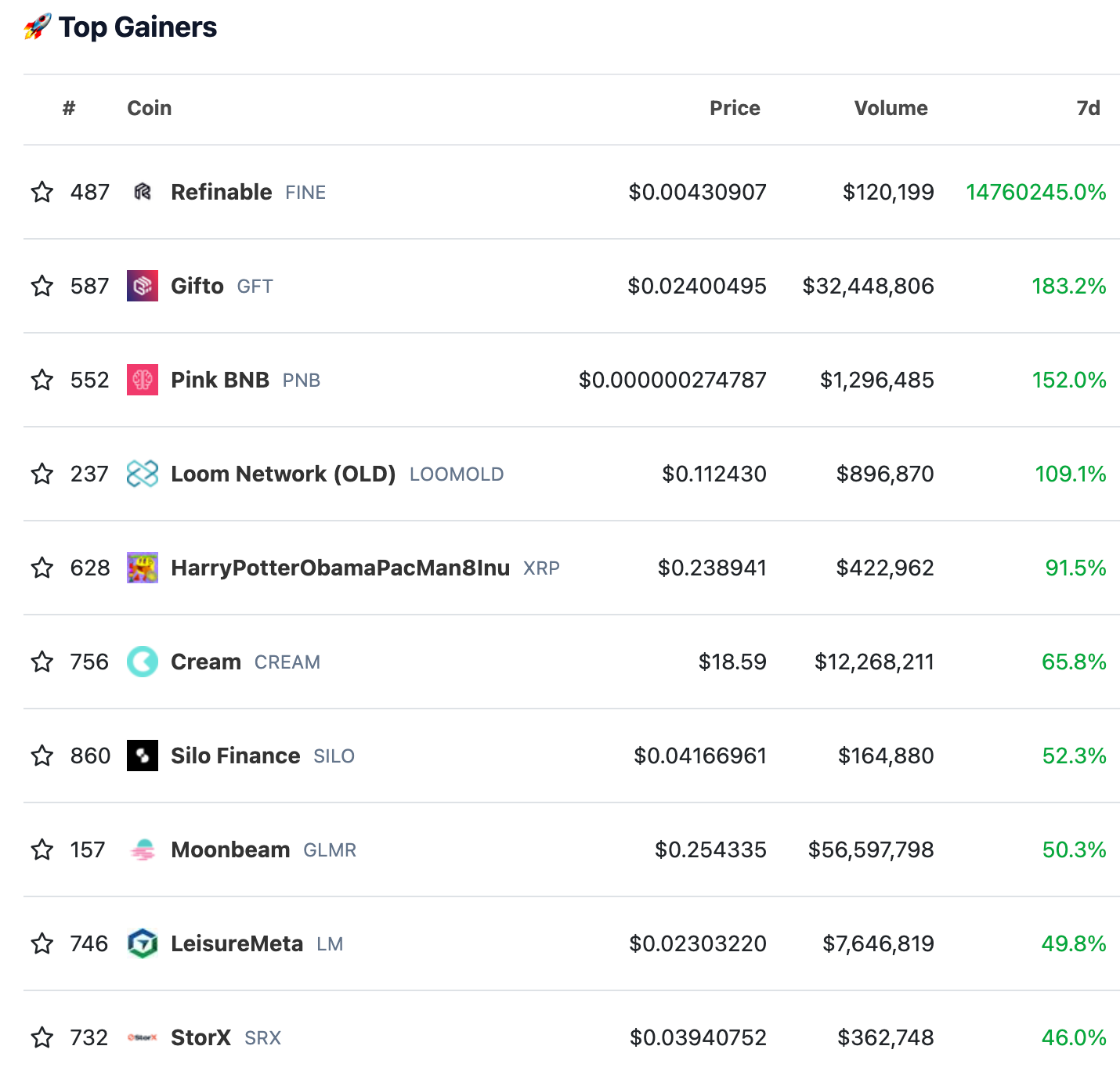Click the LM ticker symbol
Viewport: 1120px width, 1082px height.
pyautogui.click(x=330, y=944)
